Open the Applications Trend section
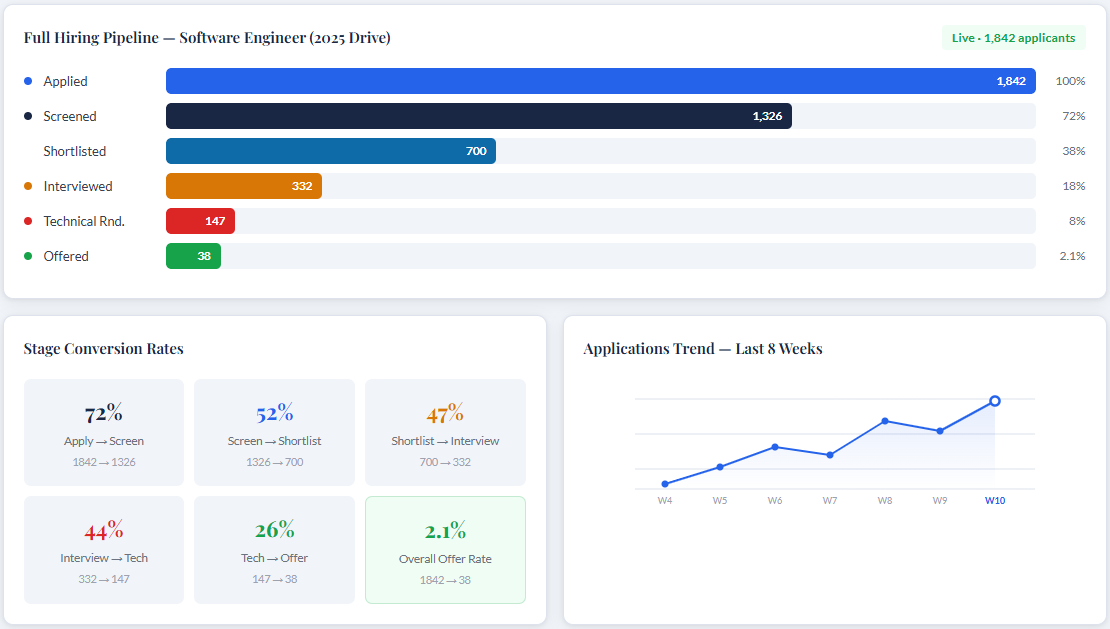Viewport: 1110px width, 629px height. [x=702, y=349]
